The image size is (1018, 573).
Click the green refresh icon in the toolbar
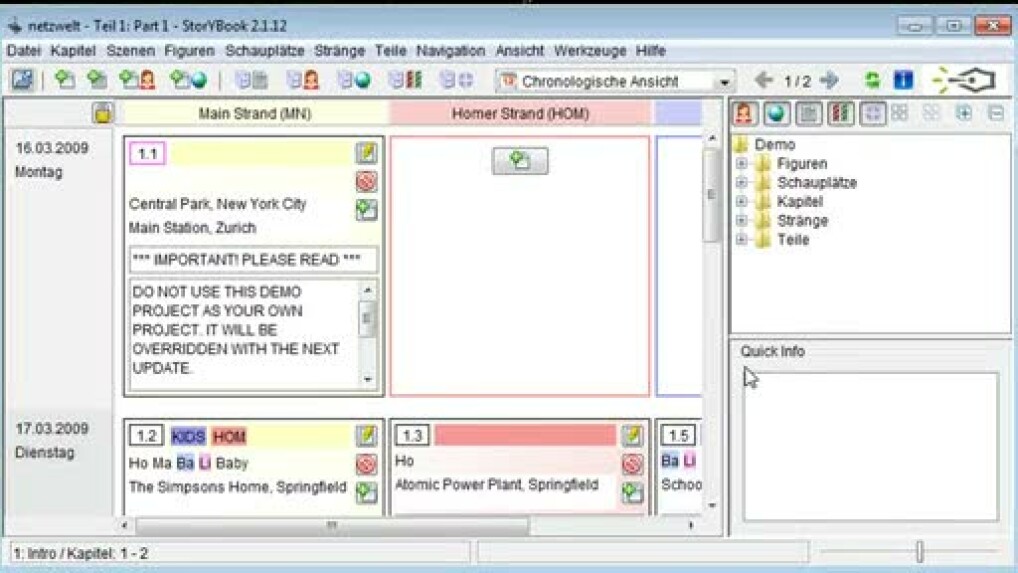(873, 81)
